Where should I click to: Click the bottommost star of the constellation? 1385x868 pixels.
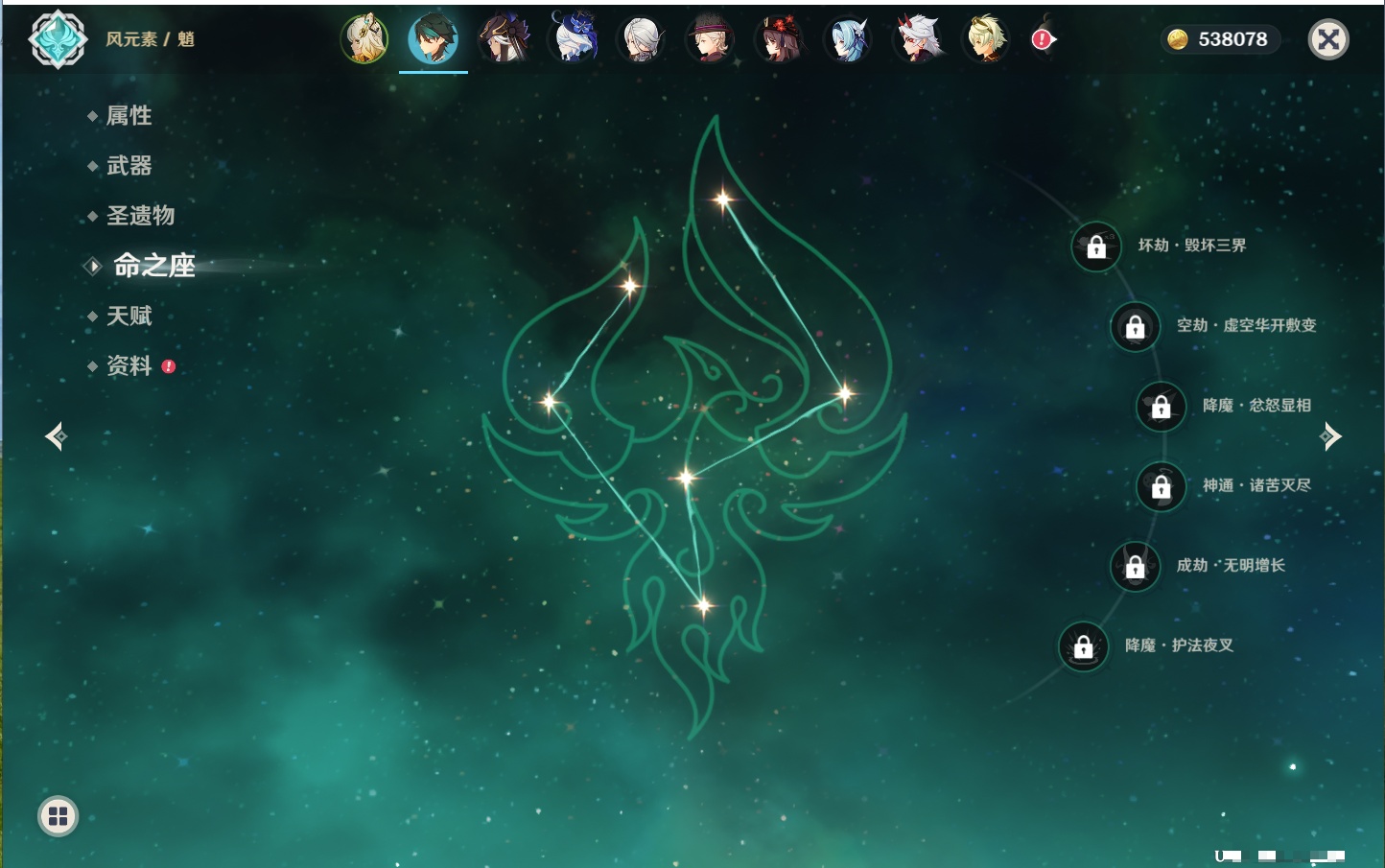pos(703,605)
